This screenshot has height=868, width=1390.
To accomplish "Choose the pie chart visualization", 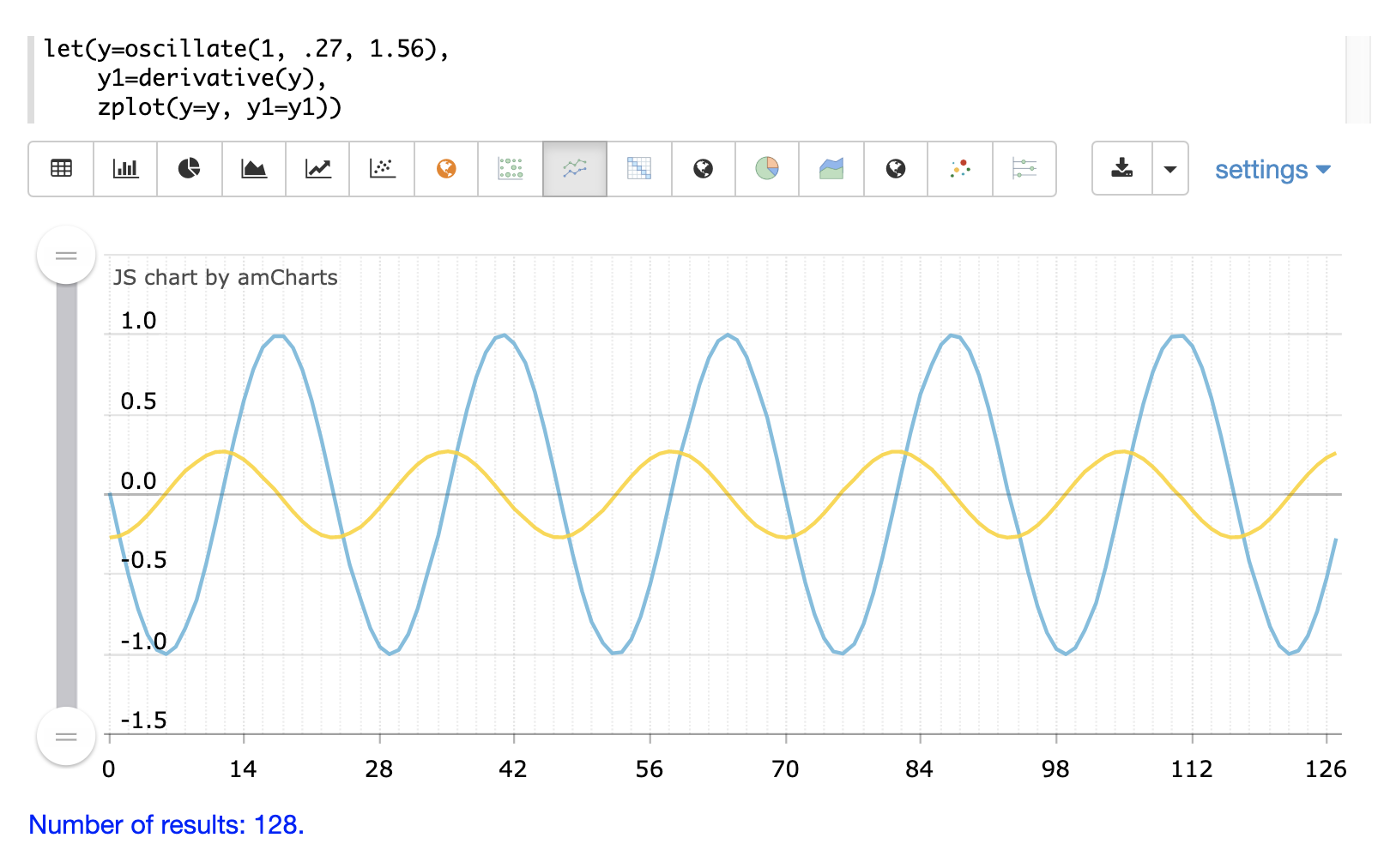I will pyautogui.click(x=190, y=169).
